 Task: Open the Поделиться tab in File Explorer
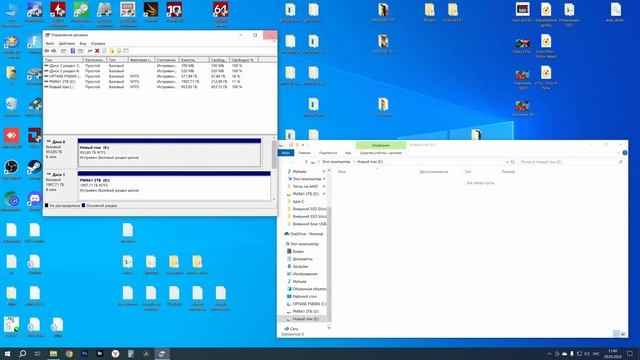tap(328, 153)
